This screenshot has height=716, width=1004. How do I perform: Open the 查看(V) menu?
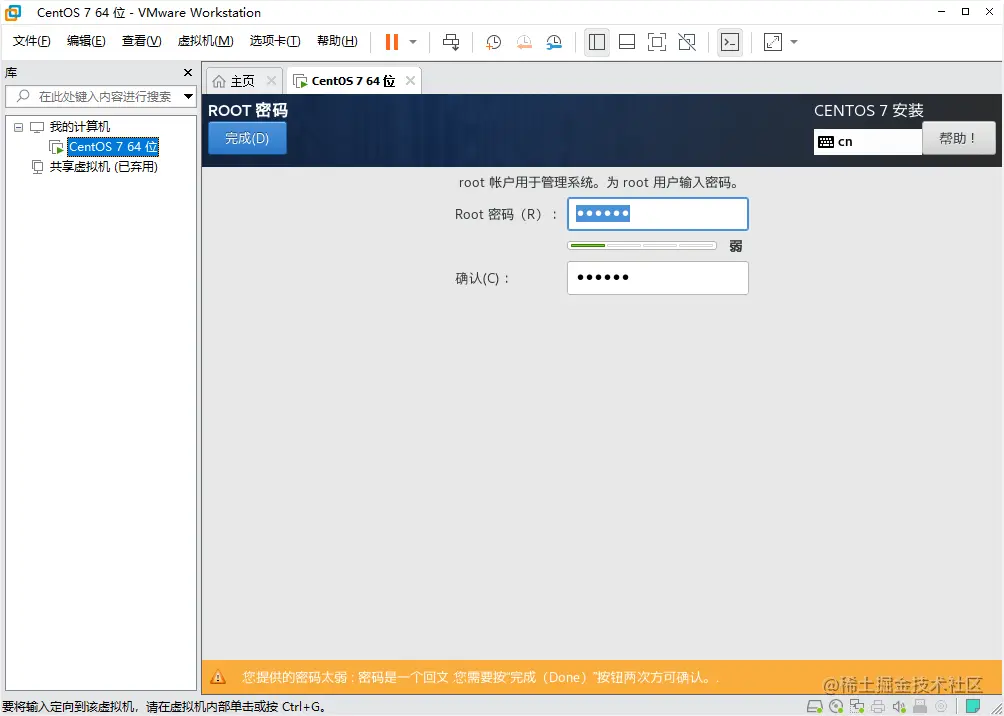click(x=142, y=41)
